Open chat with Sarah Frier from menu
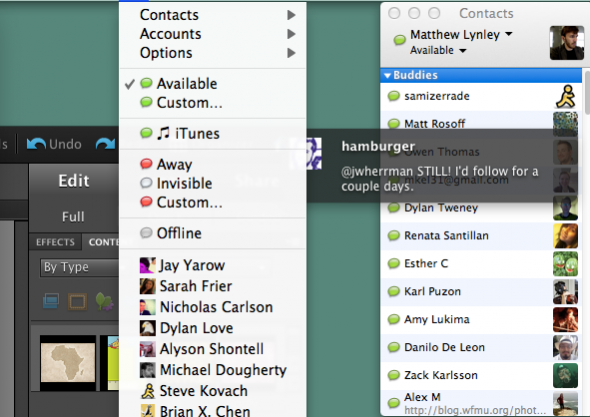590x417 pixels. point(213,286)
